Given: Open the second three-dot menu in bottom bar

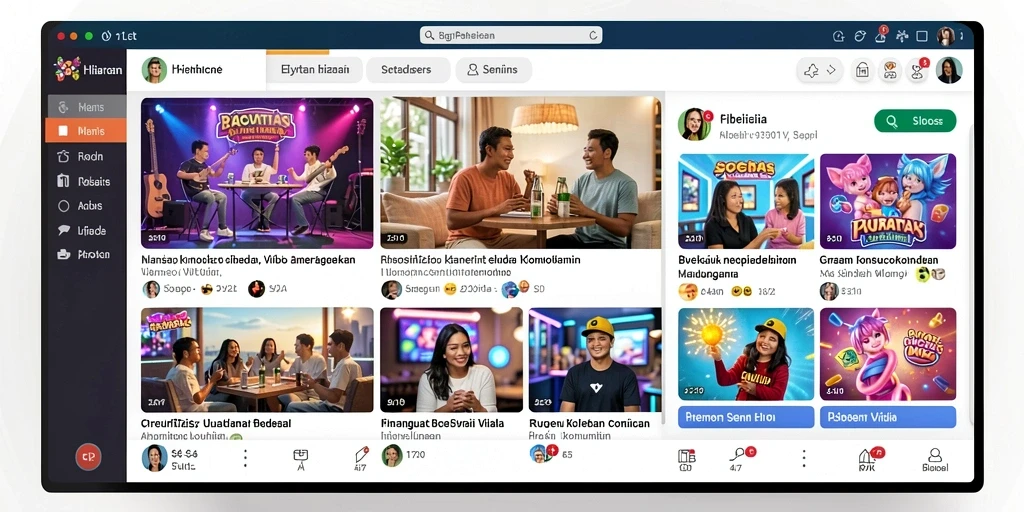Looking at the screenshot, I should (804, 458).
